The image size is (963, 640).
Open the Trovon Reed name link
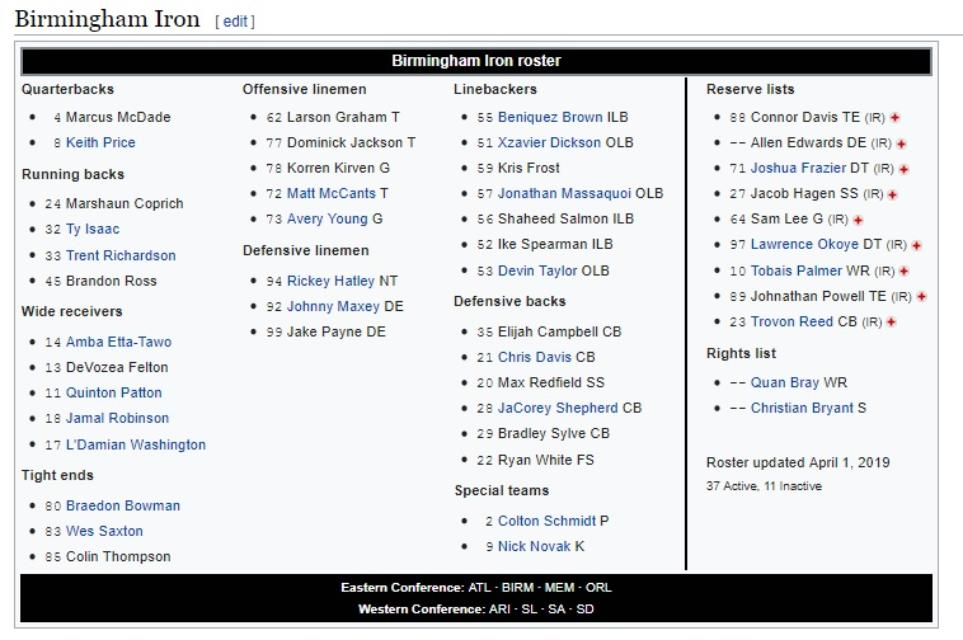pos(792,322)
